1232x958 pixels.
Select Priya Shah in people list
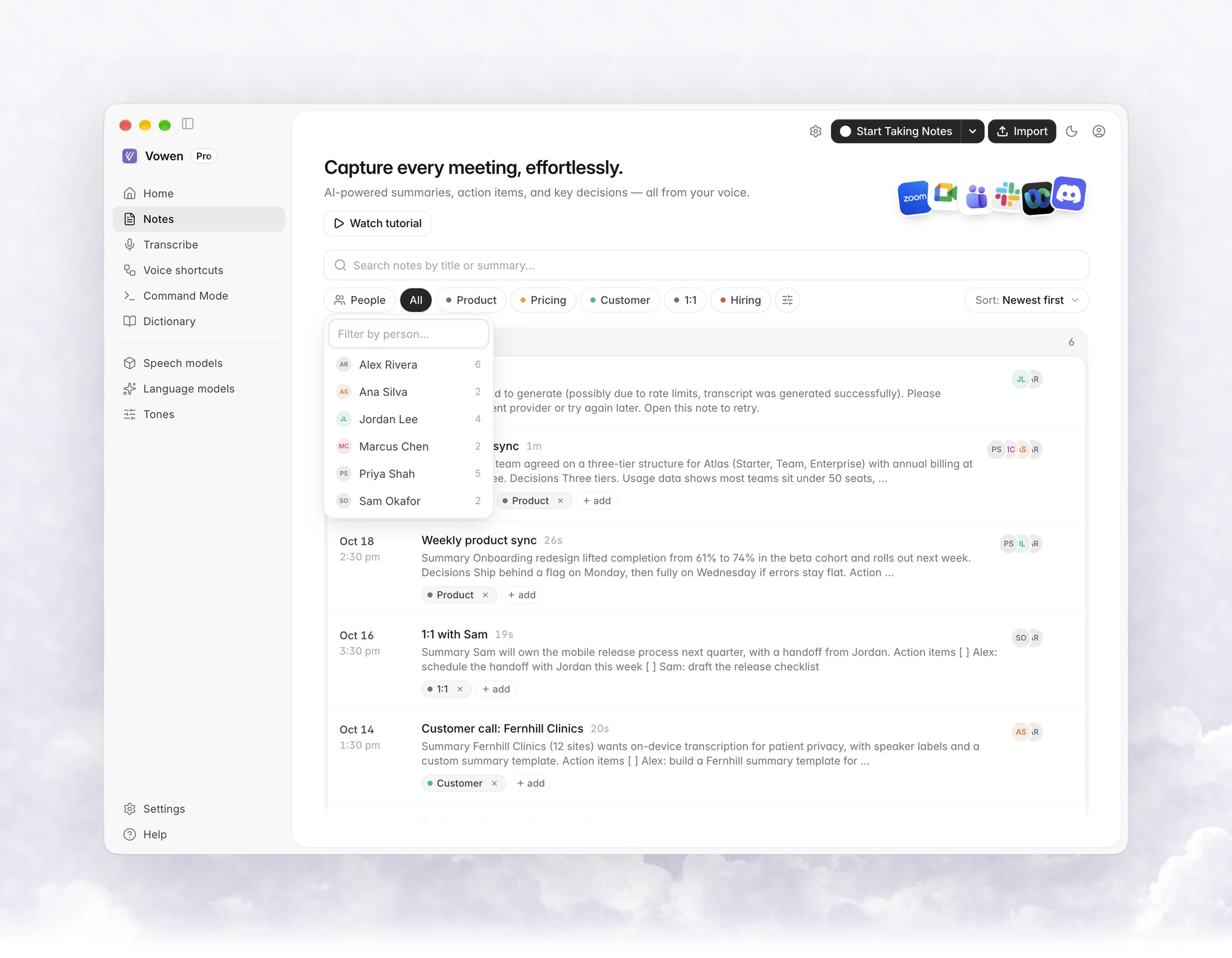[408, 473]
